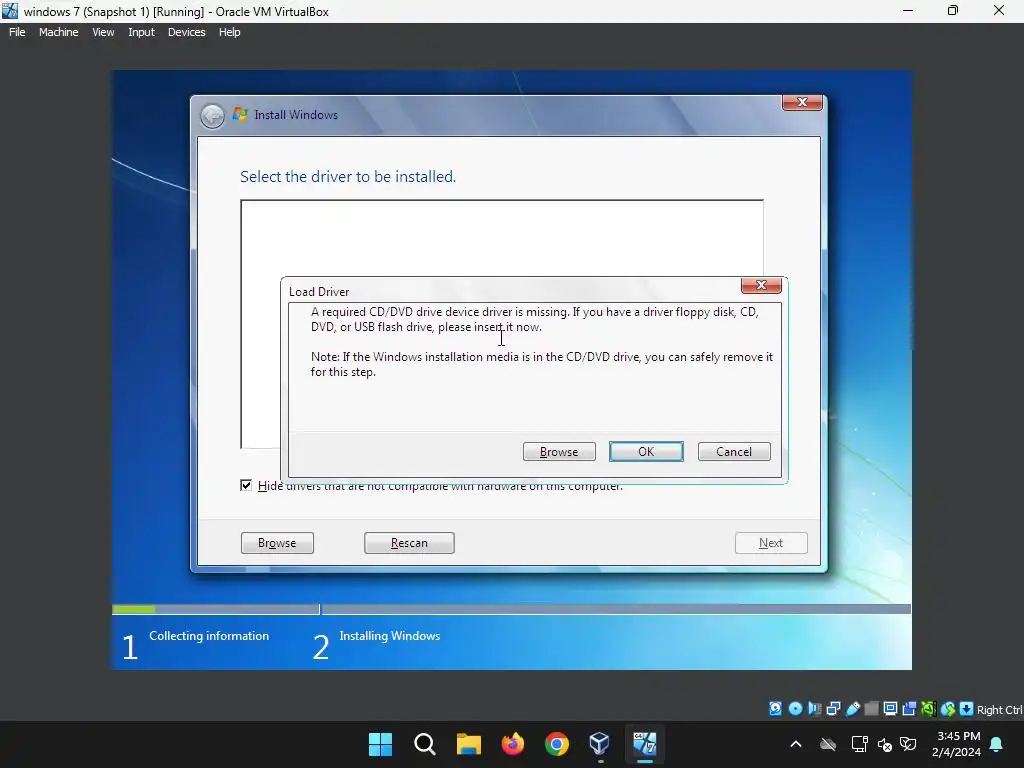Click the hard disk activity indicator icon
Image resolution: width=1024 pixels, height=768 pixels.
775,709
